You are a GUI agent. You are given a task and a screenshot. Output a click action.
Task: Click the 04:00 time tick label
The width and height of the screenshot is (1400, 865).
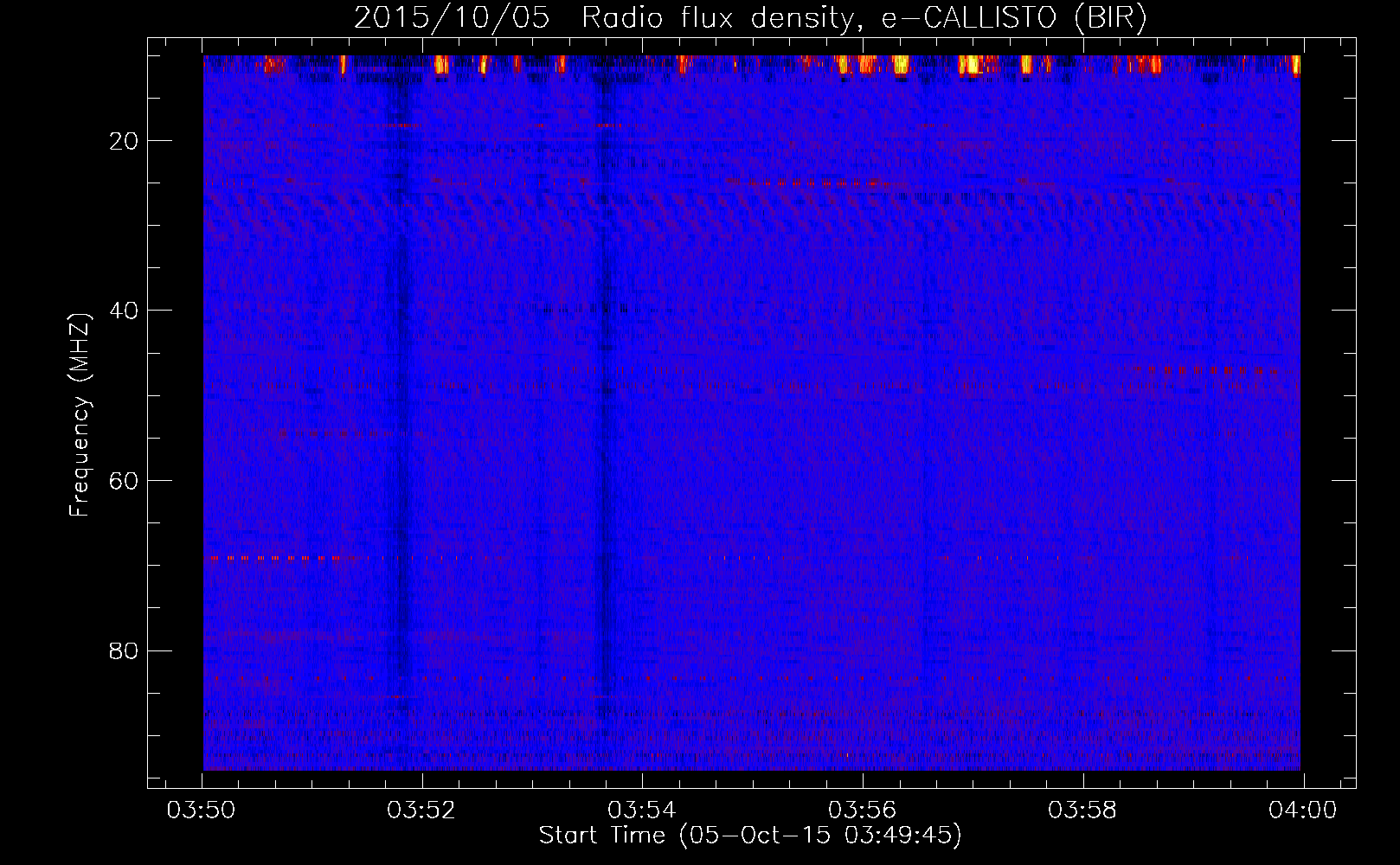coord(1303,811)
